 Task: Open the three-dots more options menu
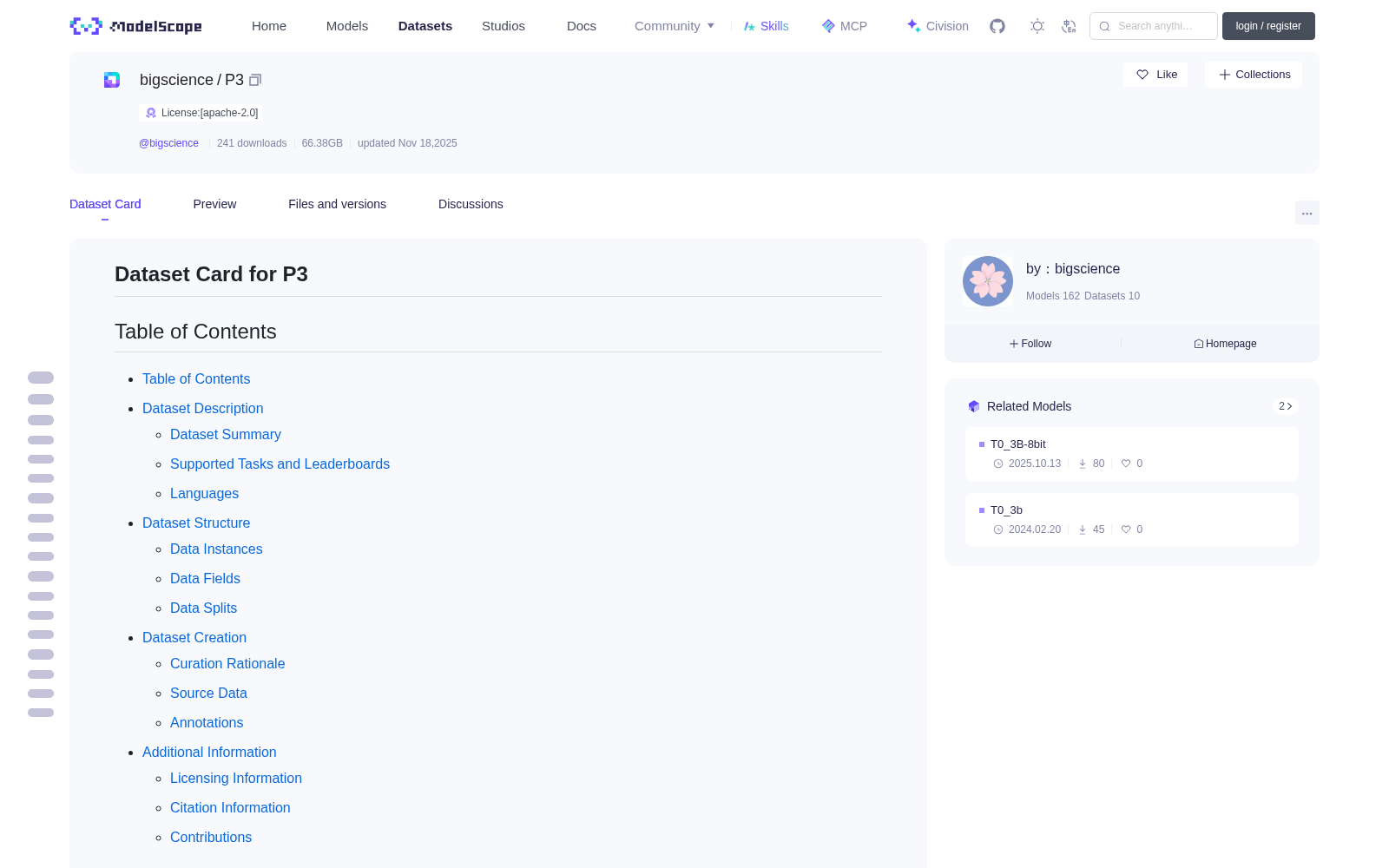click(x=1307, y=213)
